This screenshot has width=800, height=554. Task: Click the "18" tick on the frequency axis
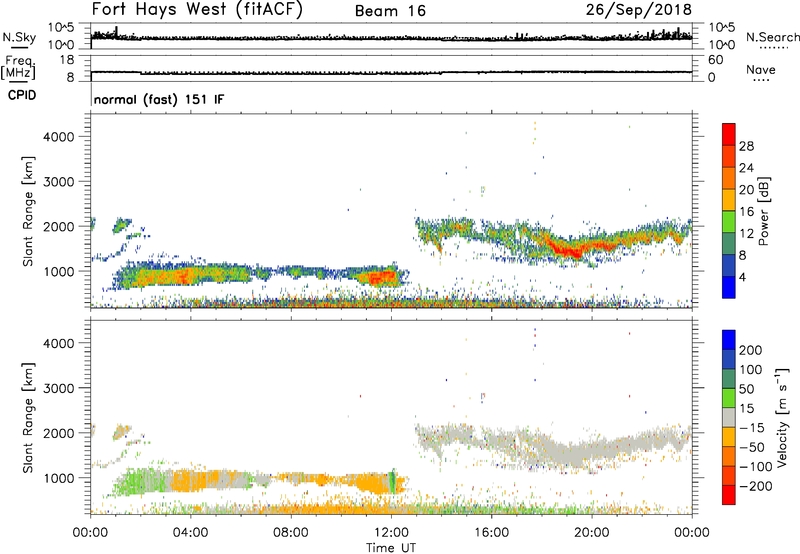point(67,60)
